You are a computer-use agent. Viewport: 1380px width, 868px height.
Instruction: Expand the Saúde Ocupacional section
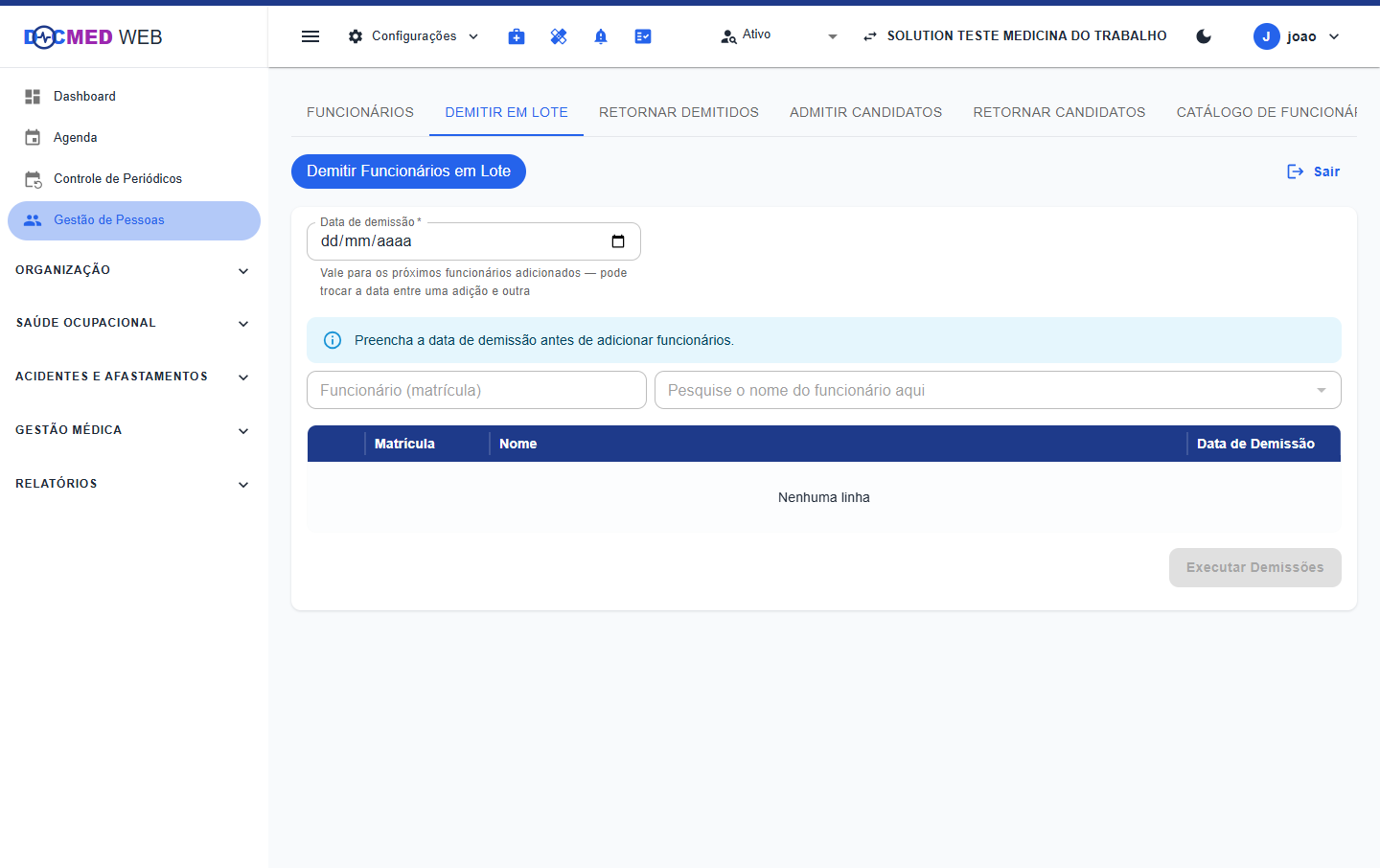point(134,323)
